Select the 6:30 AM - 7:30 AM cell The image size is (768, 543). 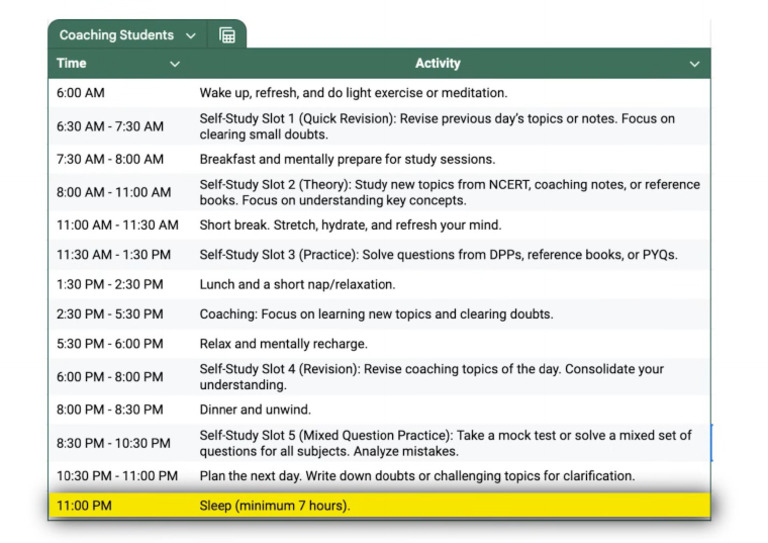pos(120,126)
